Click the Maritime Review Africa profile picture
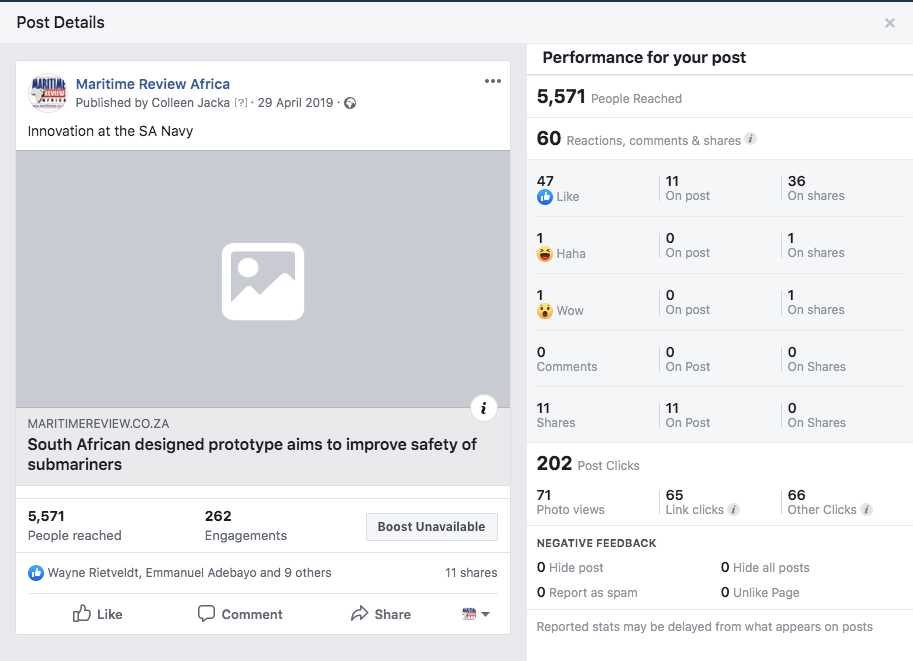The image size is (913, 661). [47, 92]
